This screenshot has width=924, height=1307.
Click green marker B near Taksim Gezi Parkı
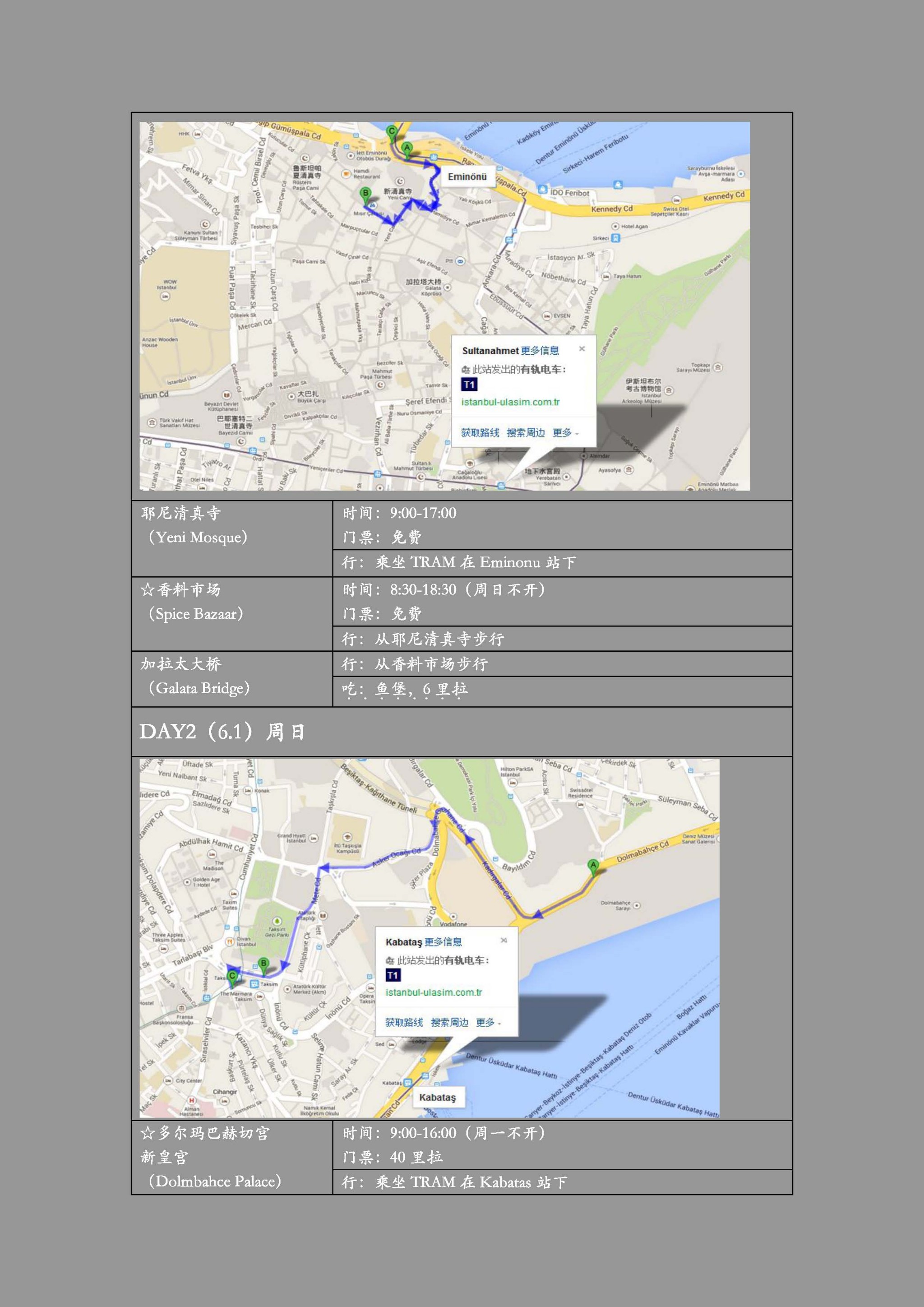point(263,964)
